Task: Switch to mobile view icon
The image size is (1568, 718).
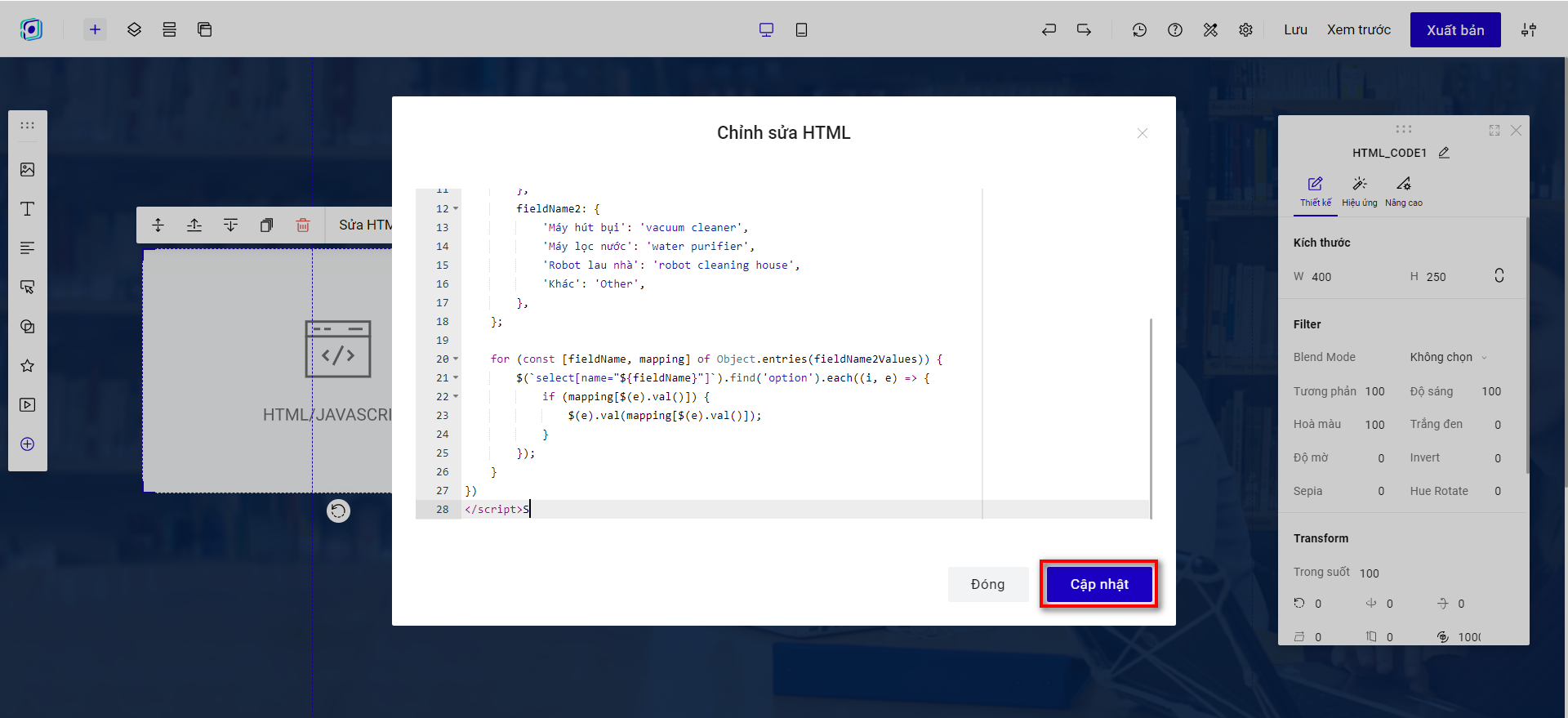Action: pyautogui.click(x=801, y=30)
